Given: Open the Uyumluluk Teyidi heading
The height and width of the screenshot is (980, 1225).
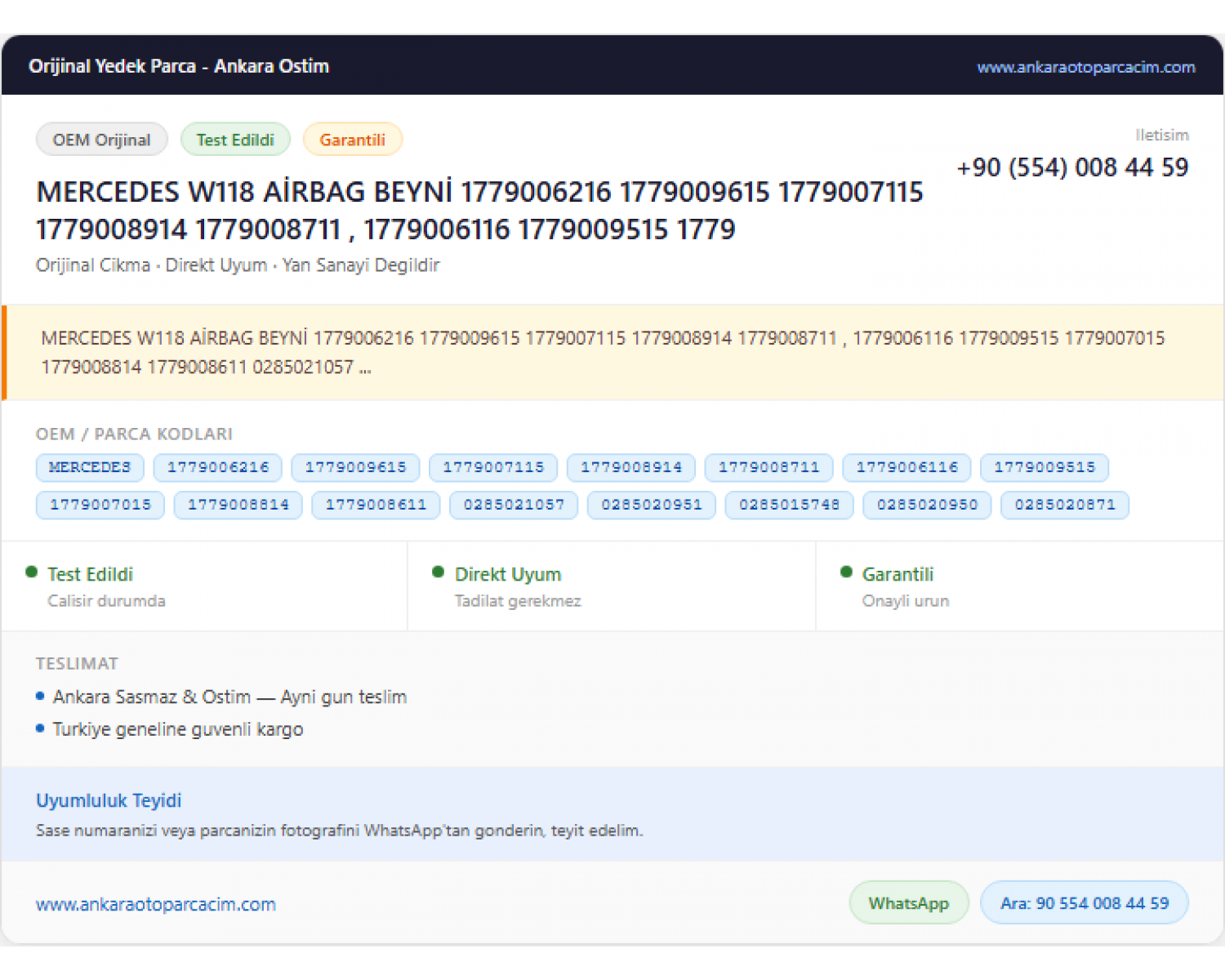Looking at the screenshot, I should coord(109,800).
